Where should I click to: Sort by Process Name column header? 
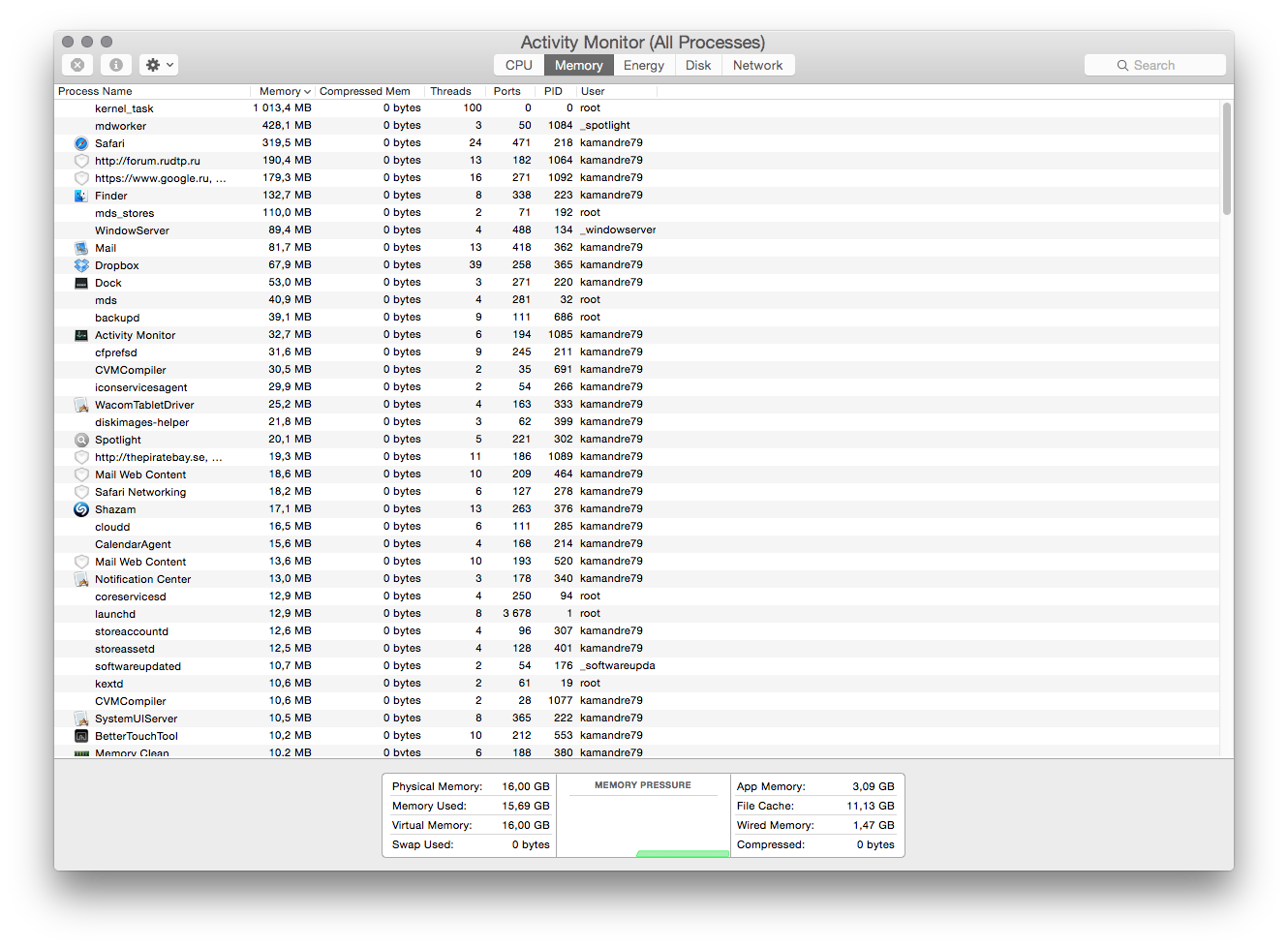[x=152, y=91]
